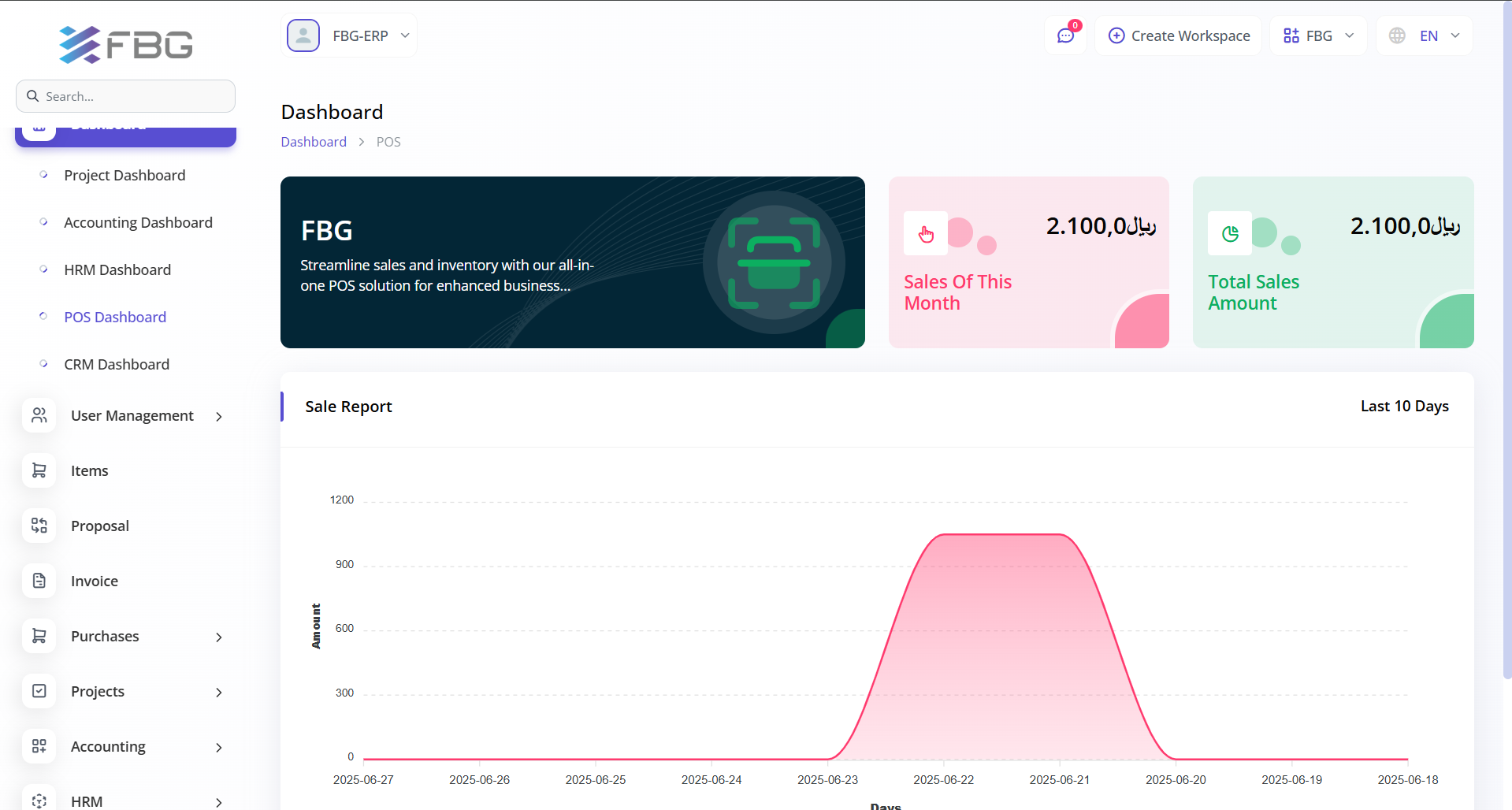This screenshot has height=810, width=1512.
Task: Expand the Purchases submenu
Action: click(219, 637)
